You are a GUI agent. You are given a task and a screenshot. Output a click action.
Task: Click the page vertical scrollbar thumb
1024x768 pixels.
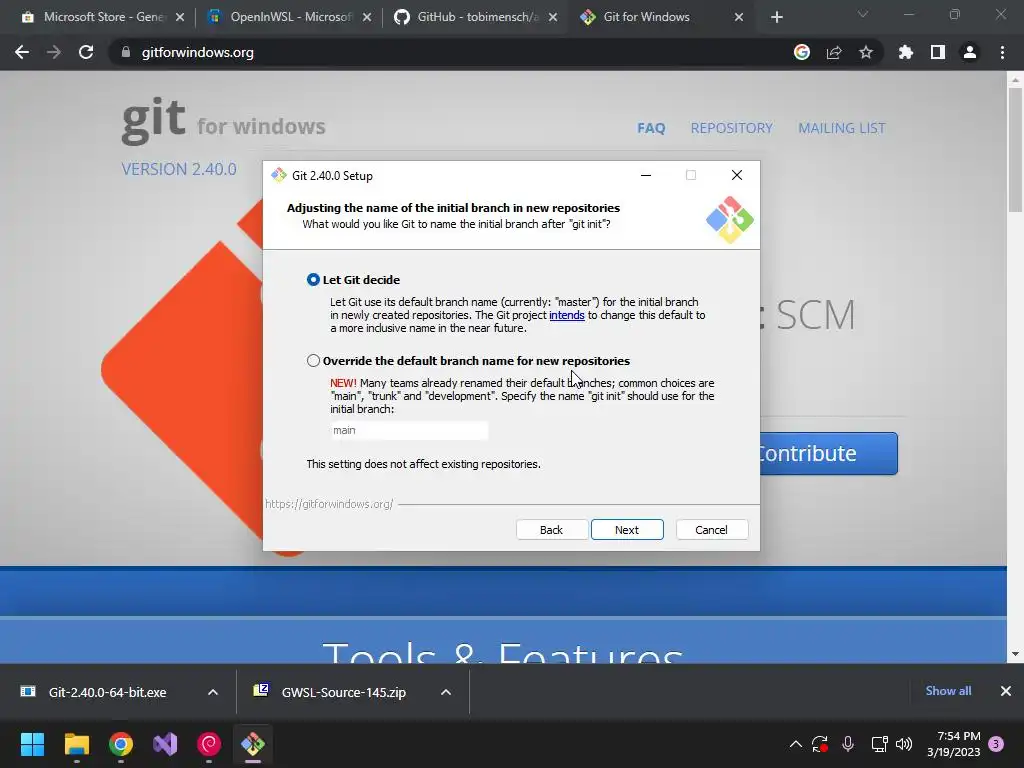1015,150
